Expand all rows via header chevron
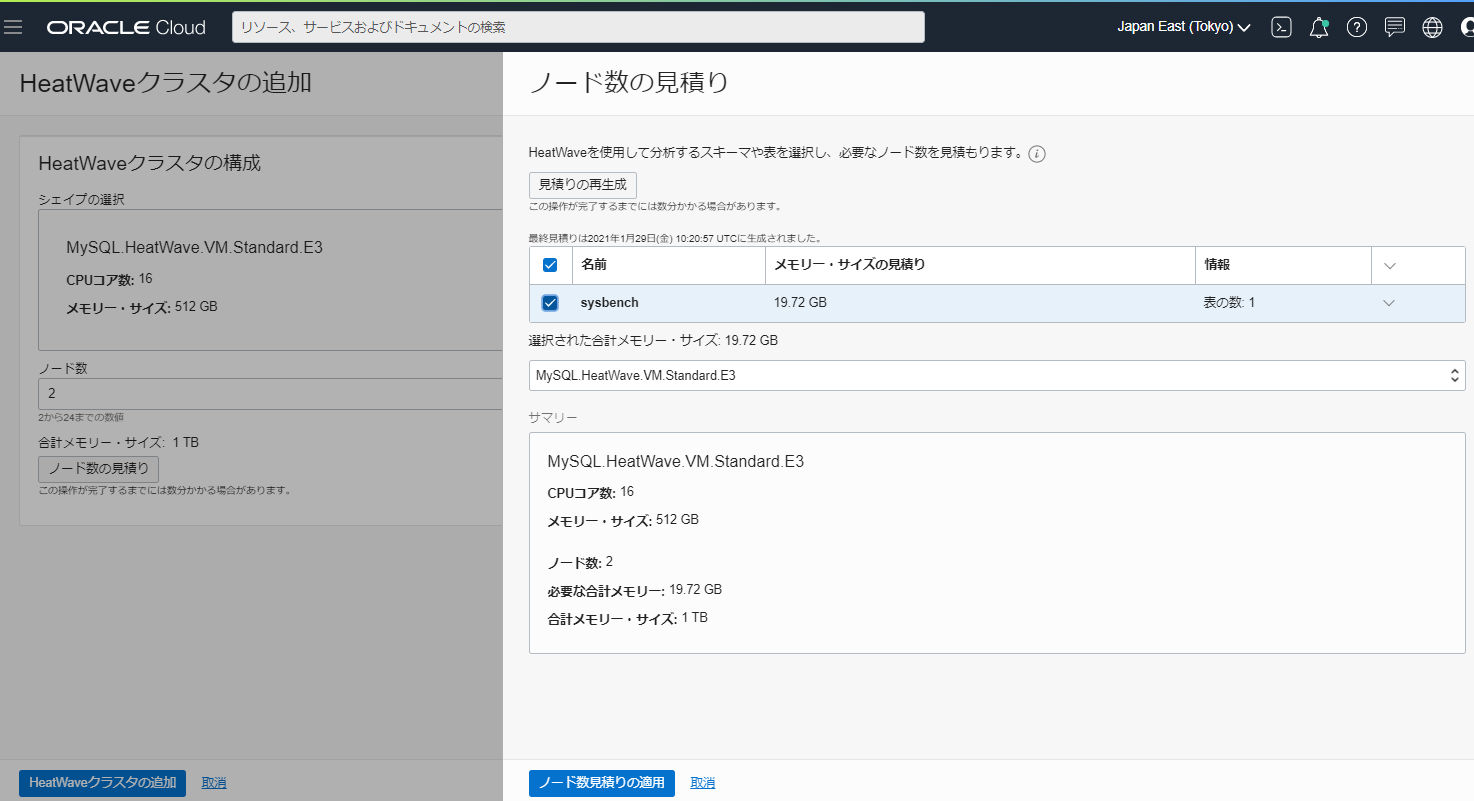 (1388, 265)
